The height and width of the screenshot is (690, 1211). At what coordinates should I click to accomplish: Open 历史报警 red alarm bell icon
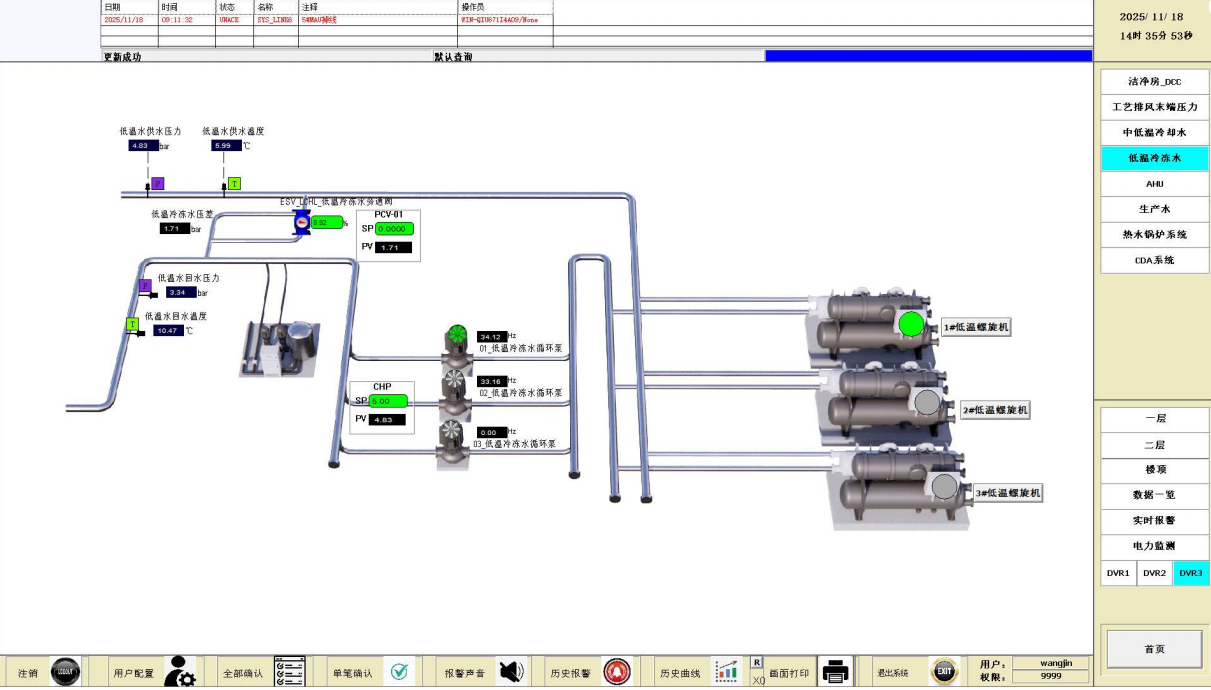[617, 672]
